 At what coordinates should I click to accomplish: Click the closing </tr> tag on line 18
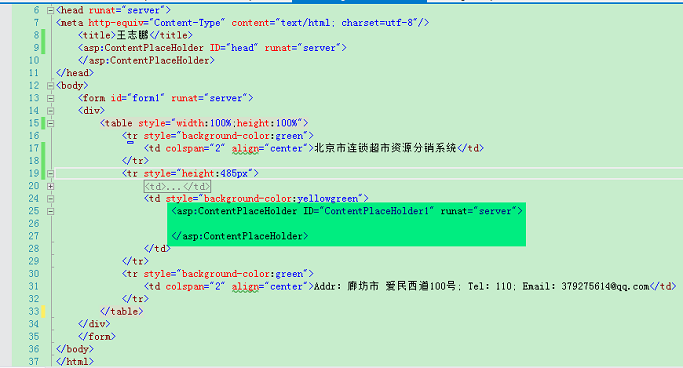pos(135,161)
